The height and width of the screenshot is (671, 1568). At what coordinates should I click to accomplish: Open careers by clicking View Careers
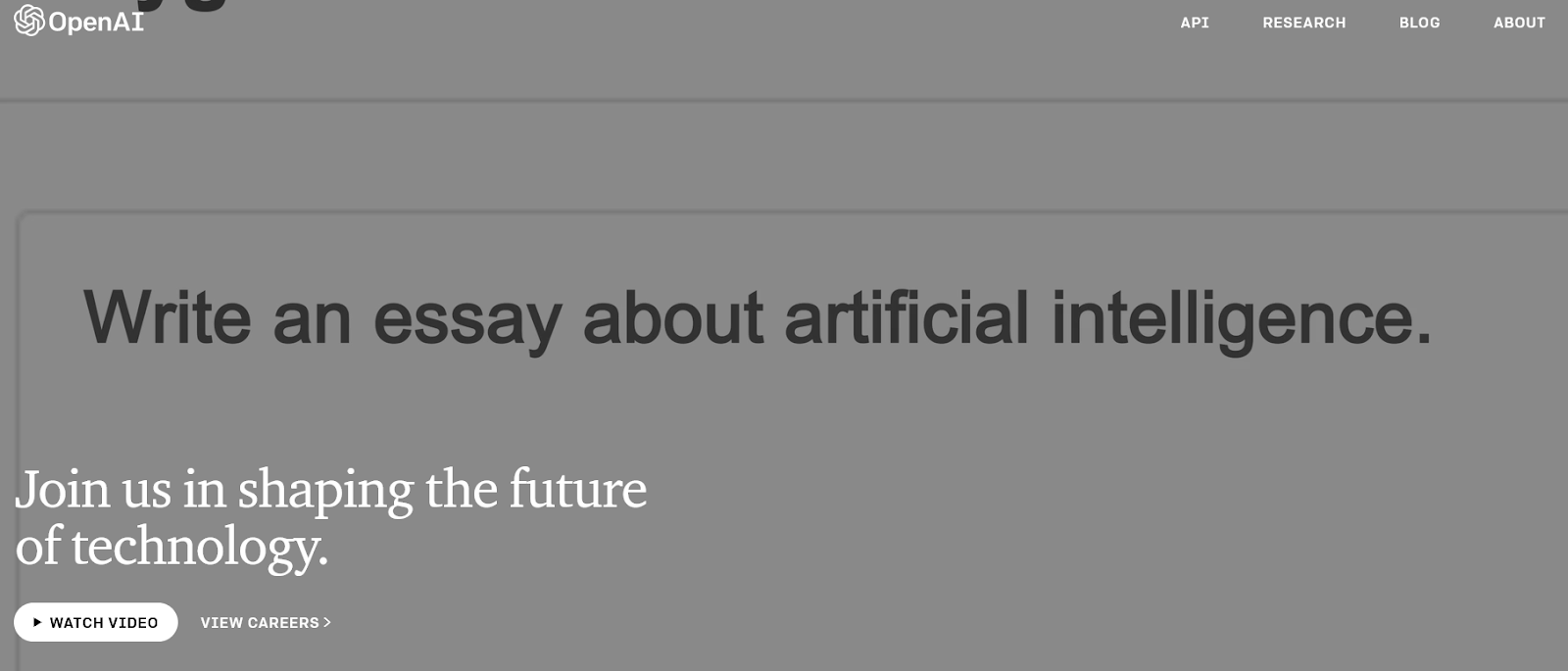pos(260,622)
